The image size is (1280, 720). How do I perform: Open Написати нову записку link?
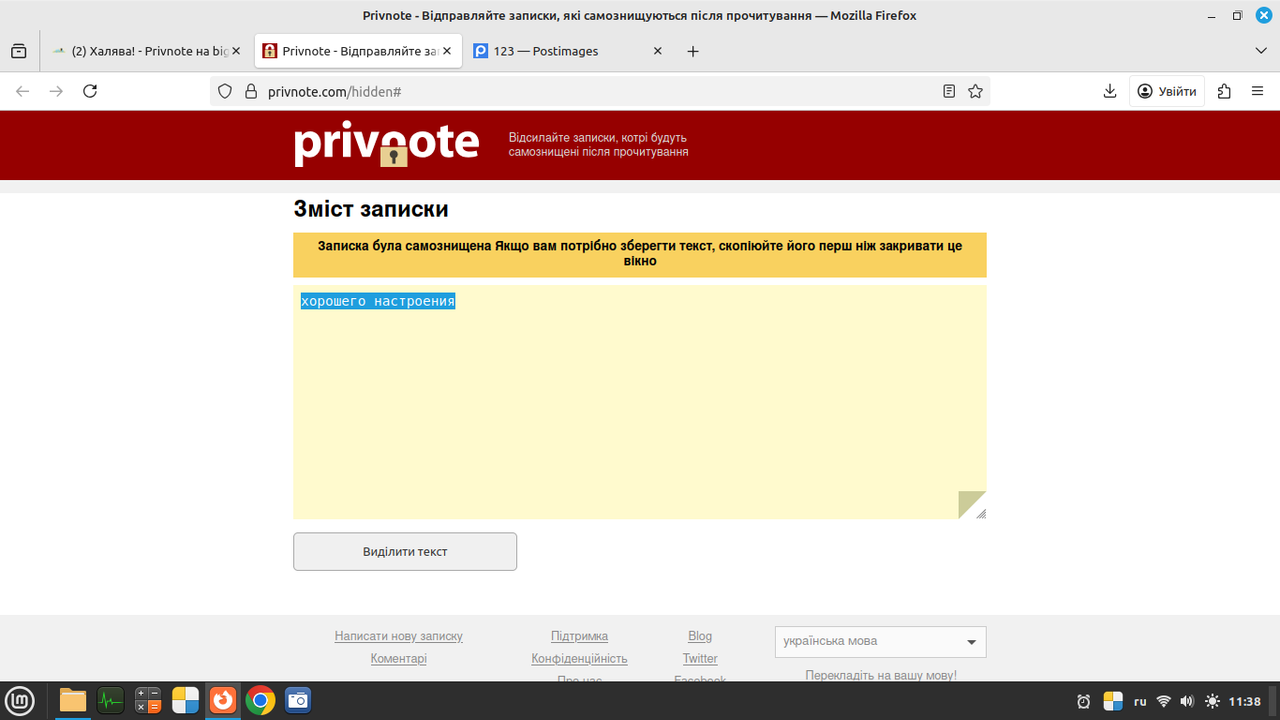tap(399, 636)
